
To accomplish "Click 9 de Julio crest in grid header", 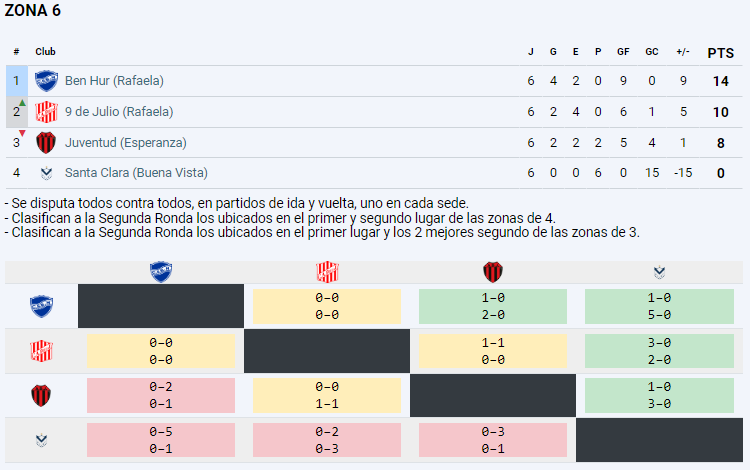I will (x=327, y=272).
